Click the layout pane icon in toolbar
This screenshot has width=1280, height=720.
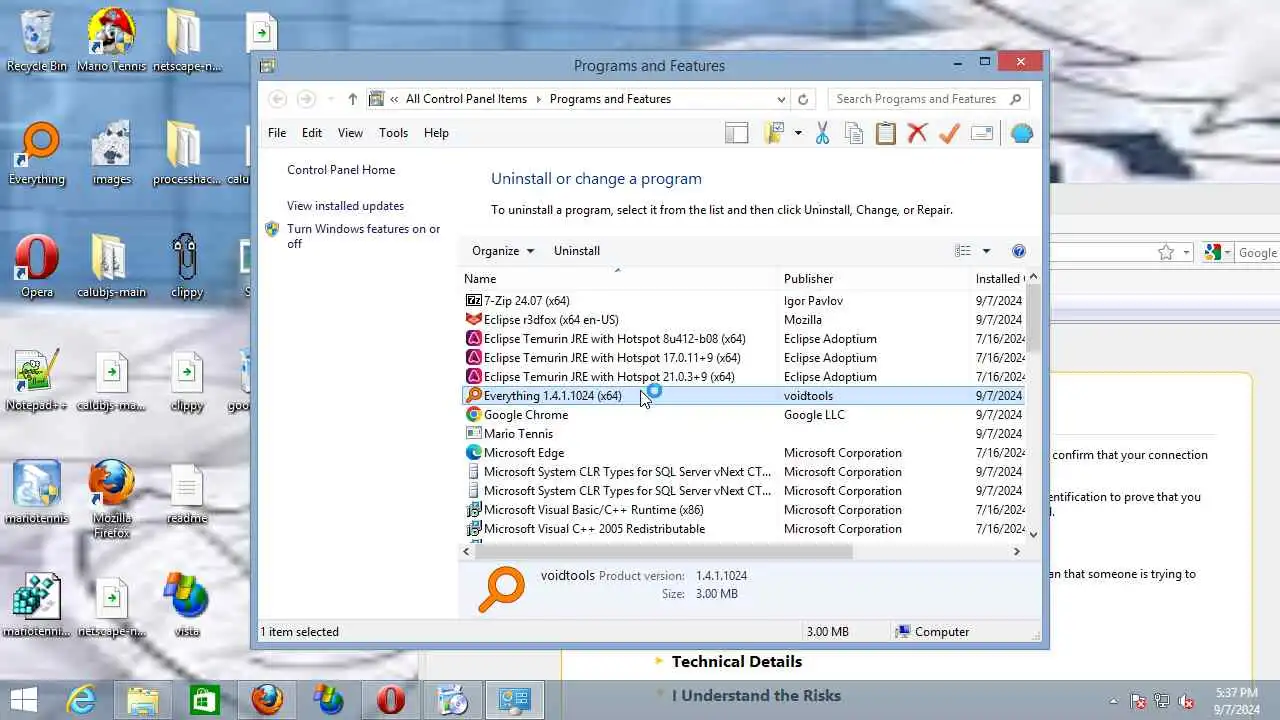point(737,133)
